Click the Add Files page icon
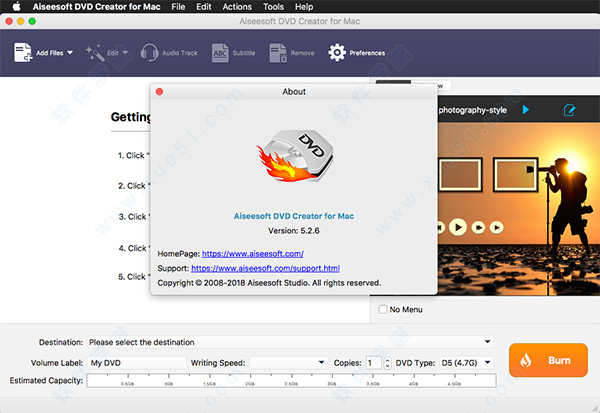Screen dimensions: 600x413 23,52
